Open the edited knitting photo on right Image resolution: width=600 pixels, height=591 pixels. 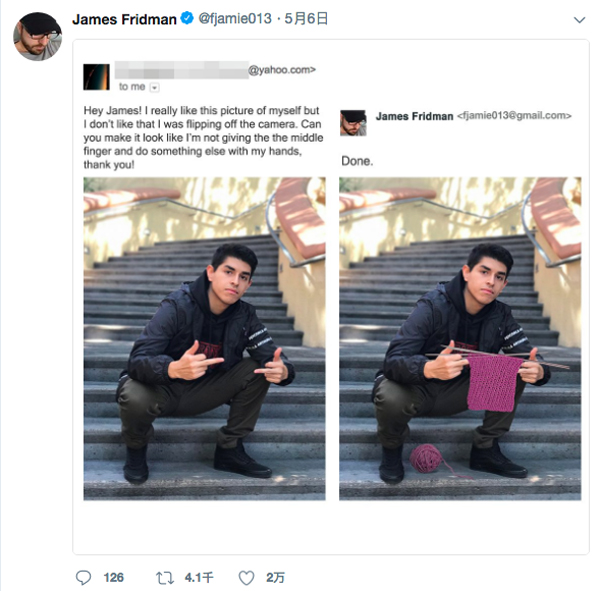(460, 338)
